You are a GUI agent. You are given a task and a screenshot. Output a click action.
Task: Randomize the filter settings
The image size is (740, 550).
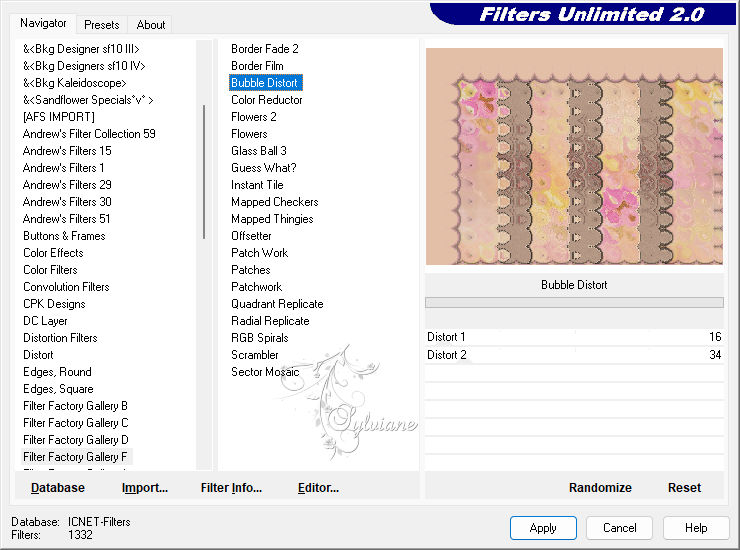coord(600,488)
